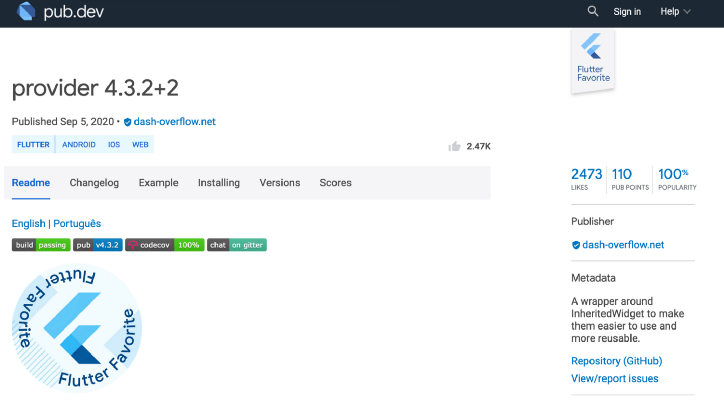Open the chat on gitter badge
This screenshot has width=724, height=404.
tap(237, 244)
